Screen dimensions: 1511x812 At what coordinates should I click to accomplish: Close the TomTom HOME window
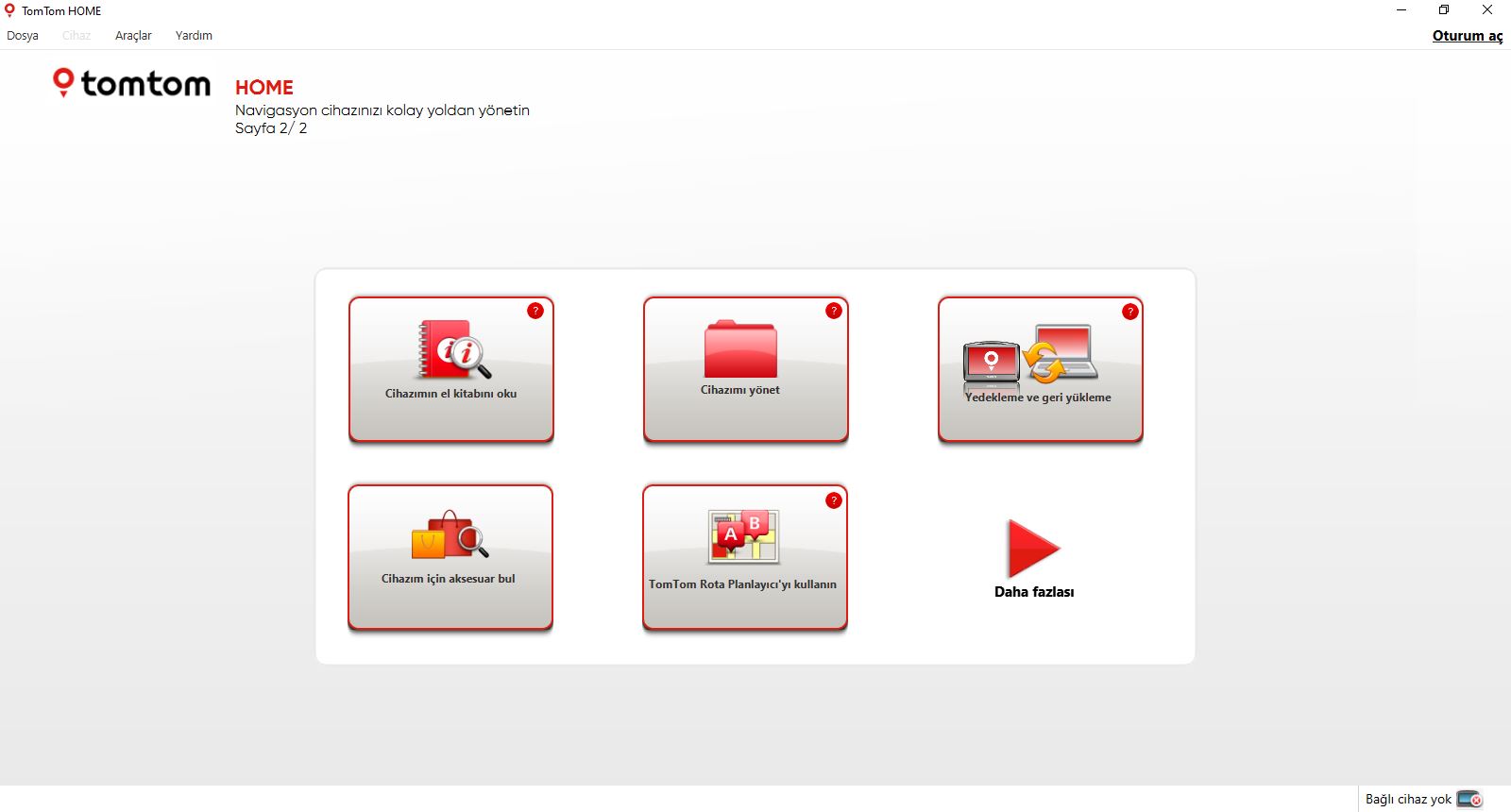coord(1487,10)
